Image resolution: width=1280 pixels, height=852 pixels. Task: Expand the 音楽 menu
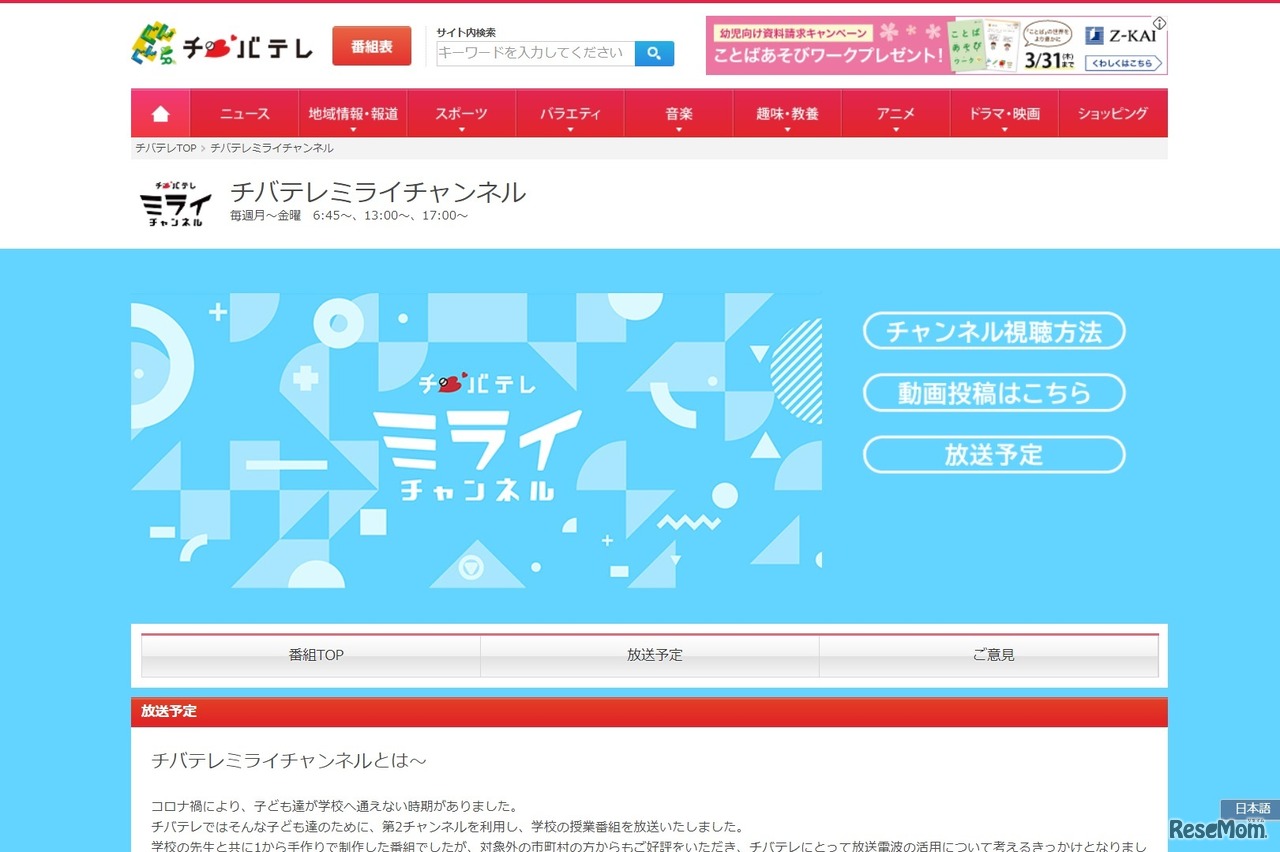[679, 114]
